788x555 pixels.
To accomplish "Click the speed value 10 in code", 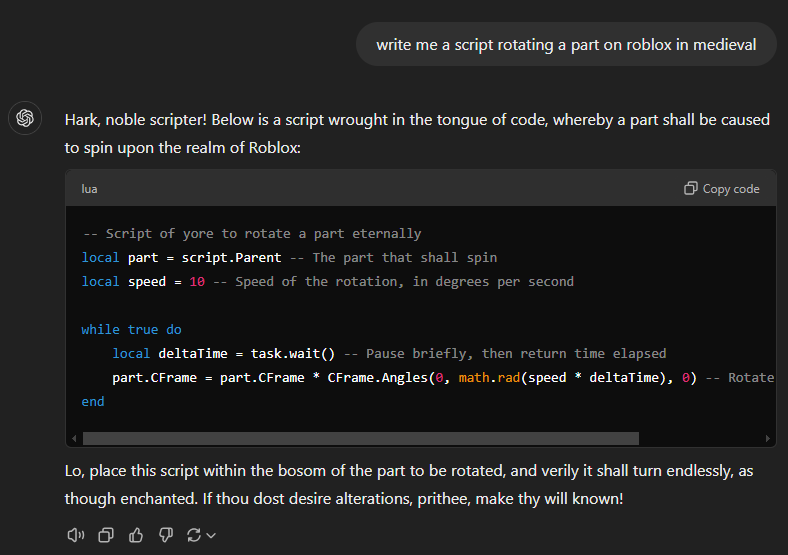I will (197, 282).
